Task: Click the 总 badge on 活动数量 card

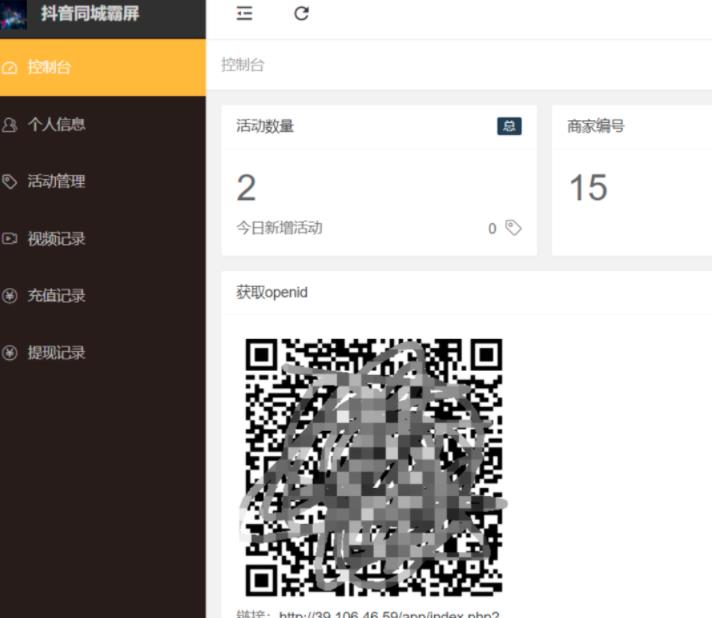Action: pyautogui.click(x=509, y=126)
